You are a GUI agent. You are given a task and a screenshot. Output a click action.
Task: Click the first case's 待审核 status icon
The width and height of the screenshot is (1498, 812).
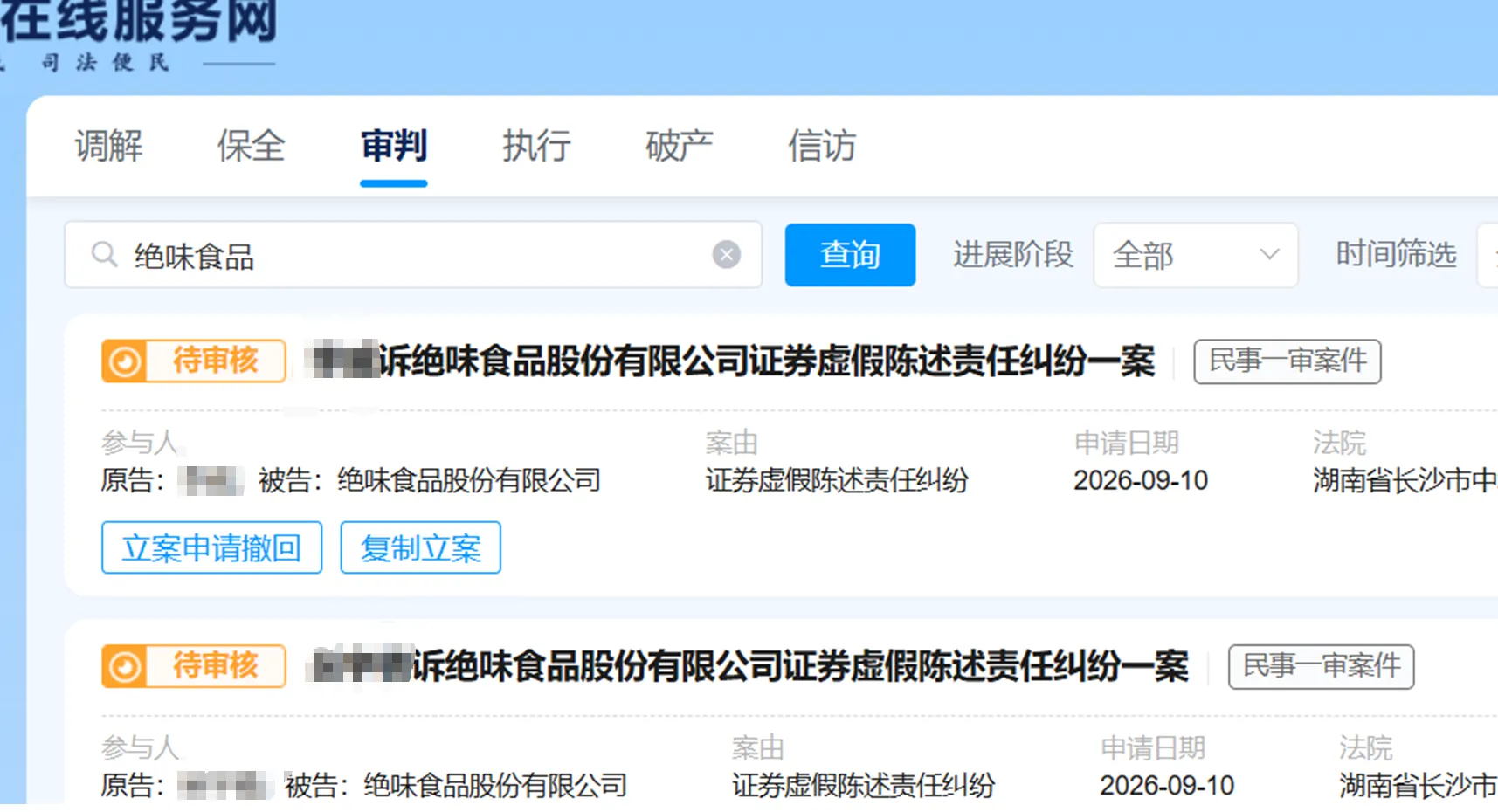coord(124,361)
